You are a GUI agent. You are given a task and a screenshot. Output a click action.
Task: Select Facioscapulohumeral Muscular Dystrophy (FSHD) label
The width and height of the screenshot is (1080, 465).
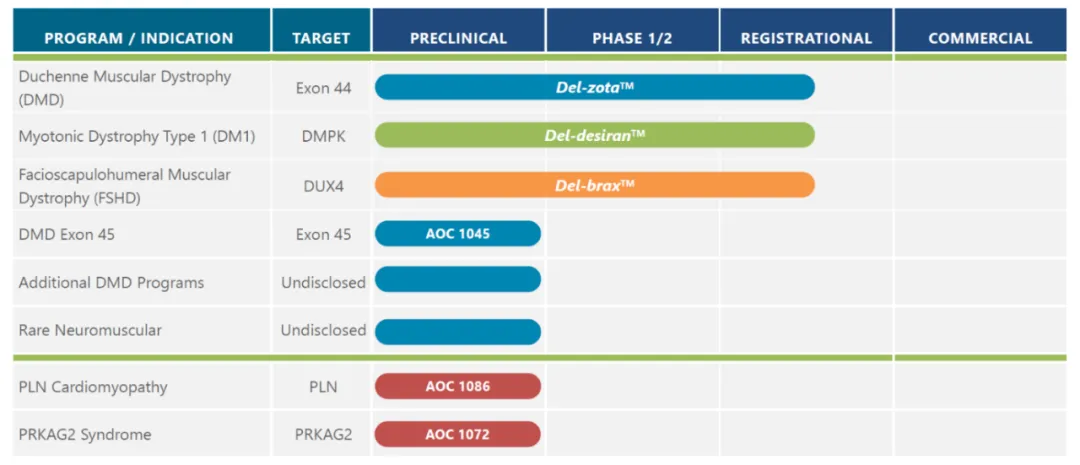(125, 186)
